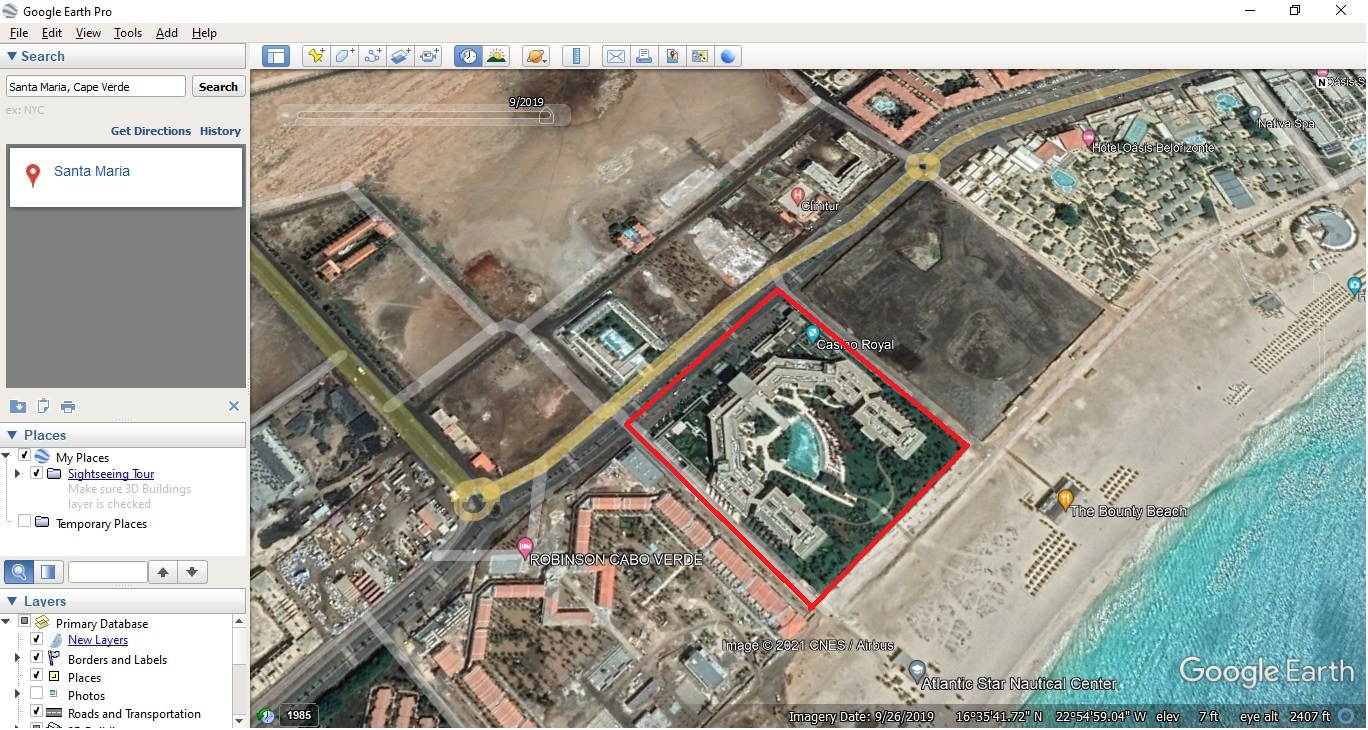Click the Add Folder icon under search results
The width and height of the screenshot is (1368, 730).
tap(18, 406)
